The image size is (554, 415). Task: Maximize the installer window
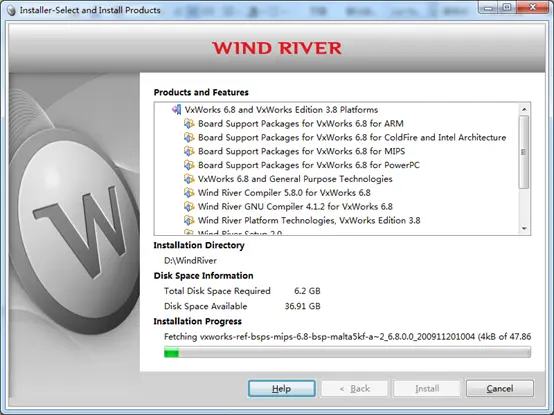[x=507, y=7]
